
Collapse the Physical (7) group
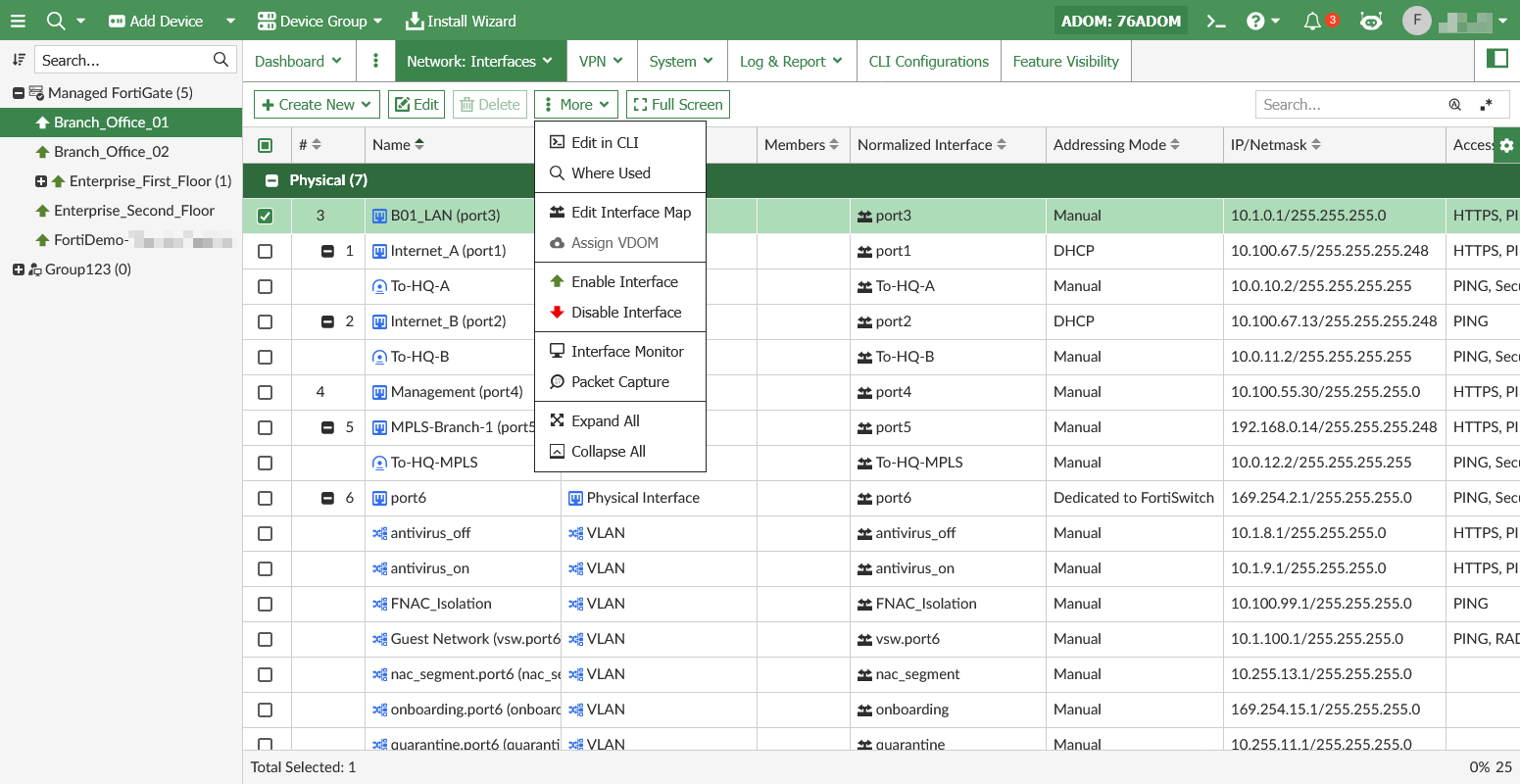click(272, 180)
